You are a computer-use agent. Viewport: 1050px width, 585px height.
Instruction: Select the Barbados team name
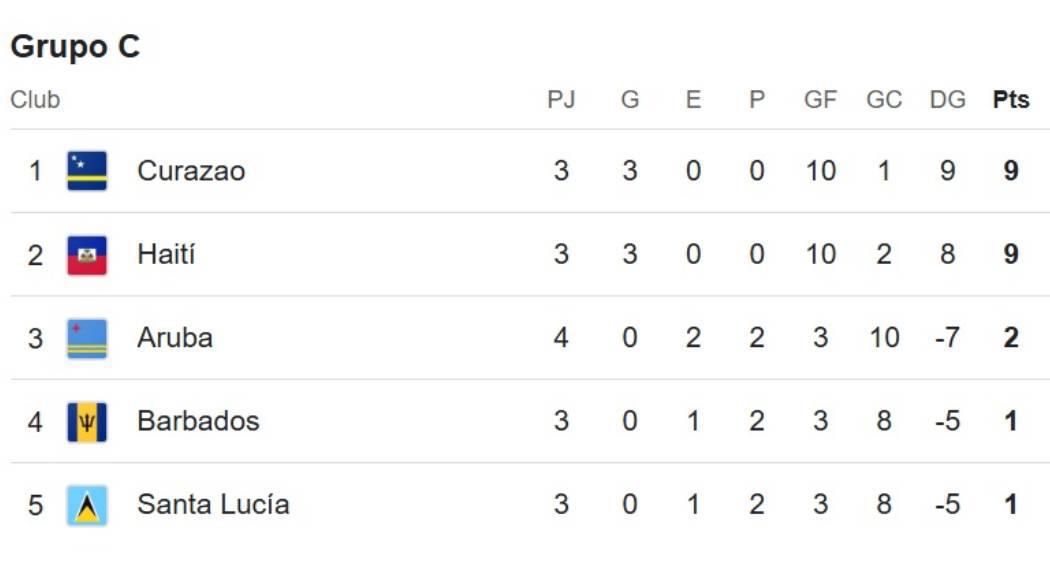point(198,421)
